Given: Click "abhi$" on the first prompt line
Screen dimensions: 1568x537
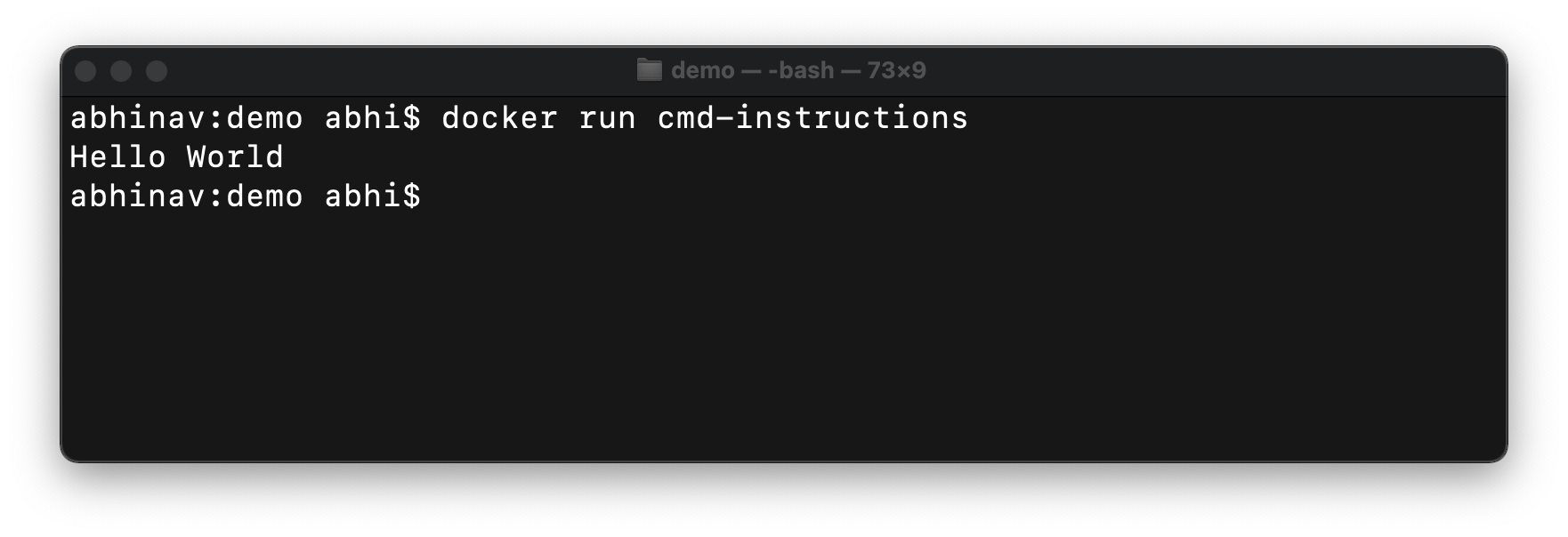Looking at the screenshot, I should click(x=373, y=117).
